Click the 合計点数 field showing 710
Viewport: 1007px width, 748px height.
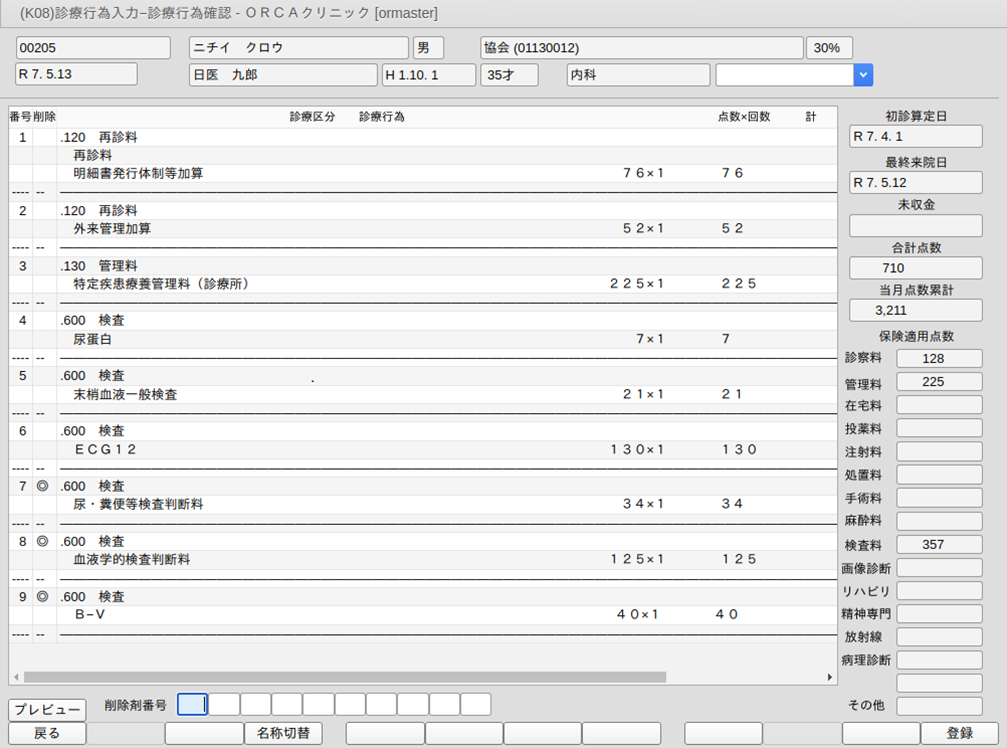(915, 268)
